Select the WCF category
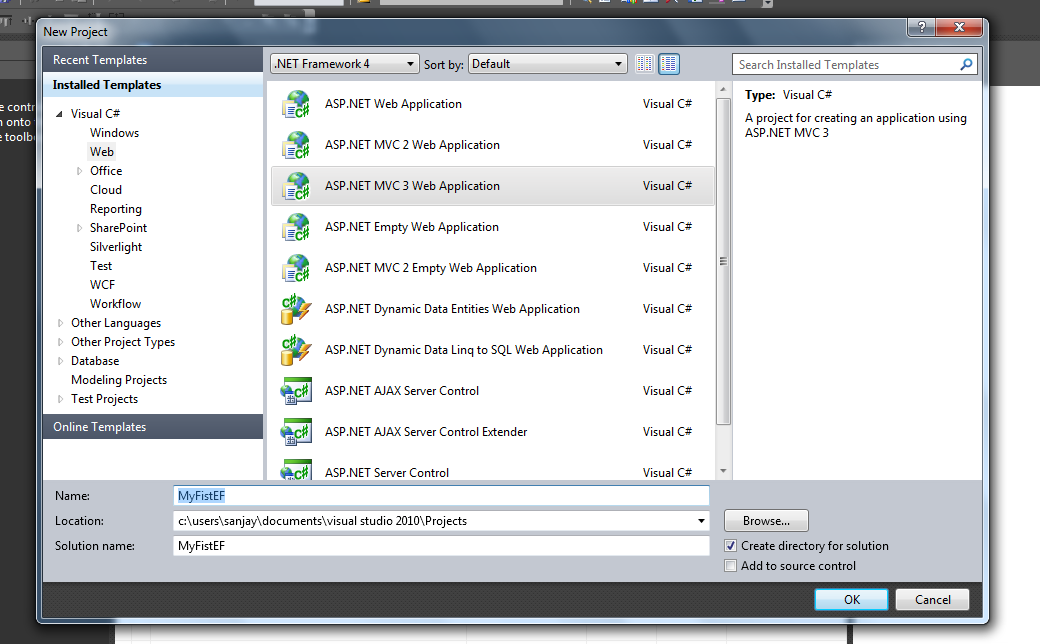Viewport: 1040px width, 644px height. coord(103,285)
